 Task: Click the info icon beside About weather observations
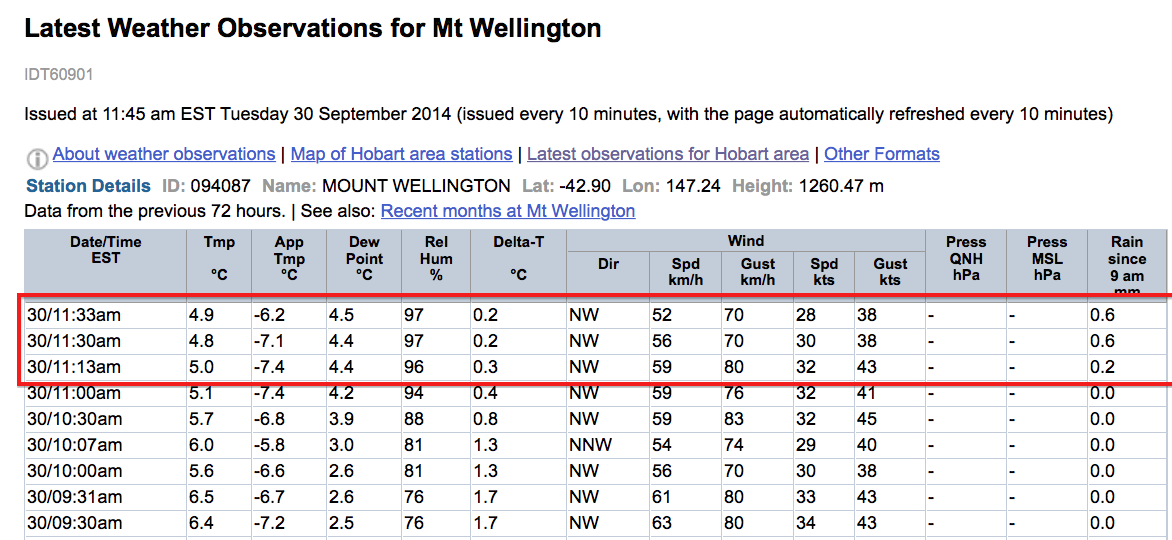pyautogui.click(x=37, y=158)
